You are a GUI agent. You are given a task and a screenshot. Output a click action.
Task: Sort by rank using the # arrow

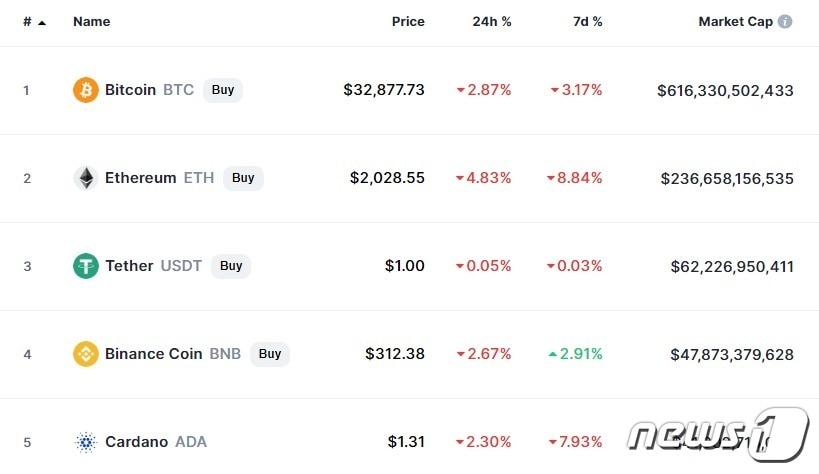pyautogui.click(x=42, y=22)
